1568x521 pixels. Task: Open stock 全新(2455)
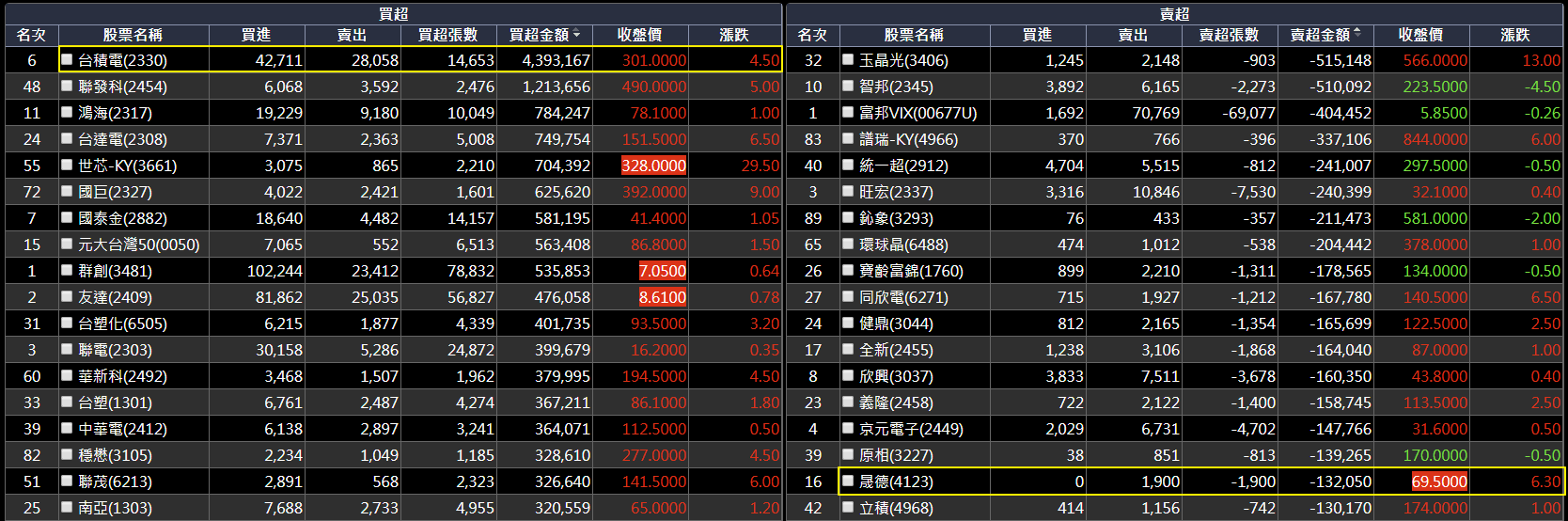point(896,350)
